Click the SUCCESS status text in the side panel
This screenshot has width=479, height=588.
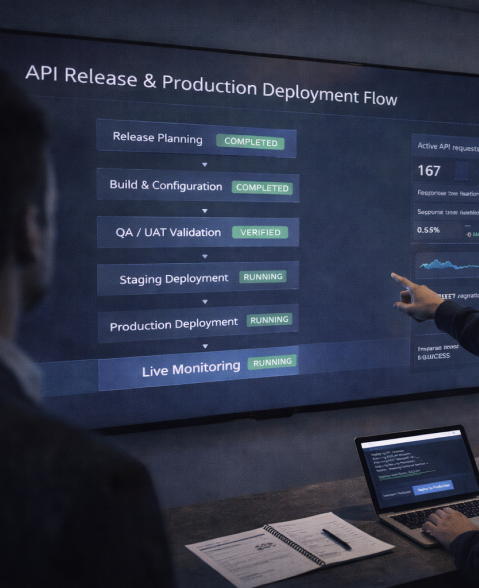[x=434, y=356]
